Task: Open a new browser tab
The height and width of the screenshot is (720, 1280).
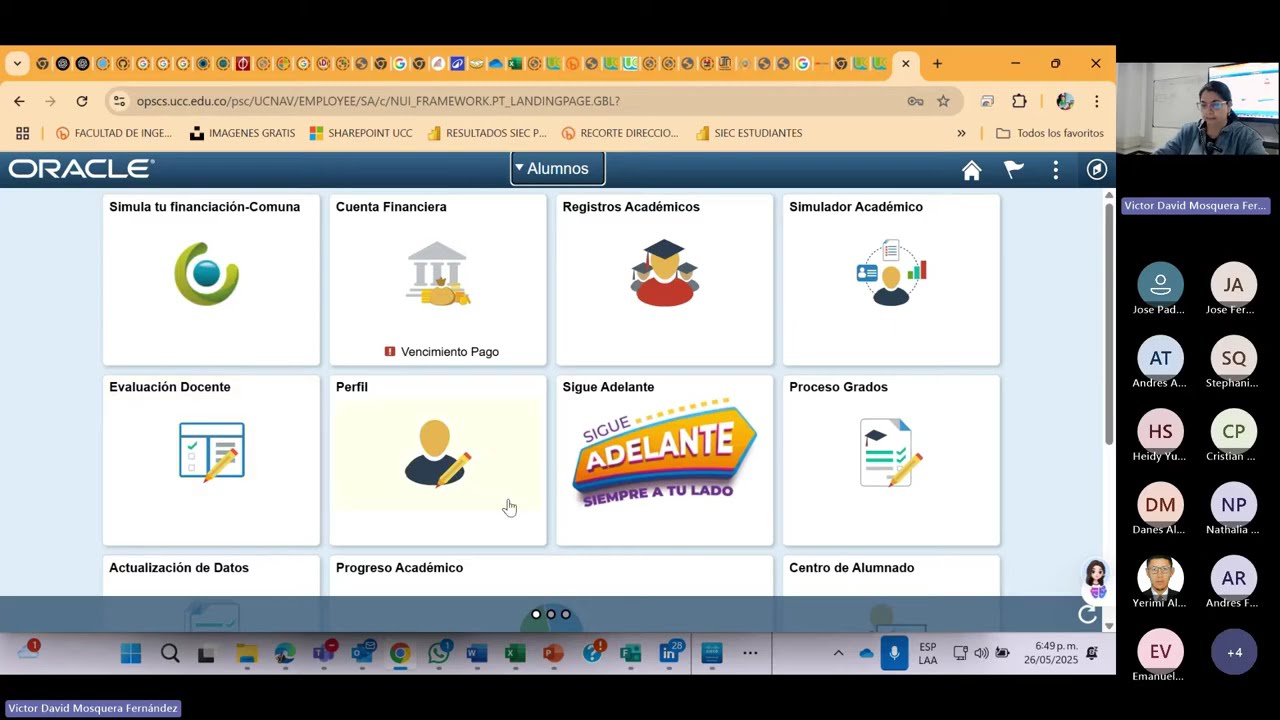Action: tap(937, 64)
